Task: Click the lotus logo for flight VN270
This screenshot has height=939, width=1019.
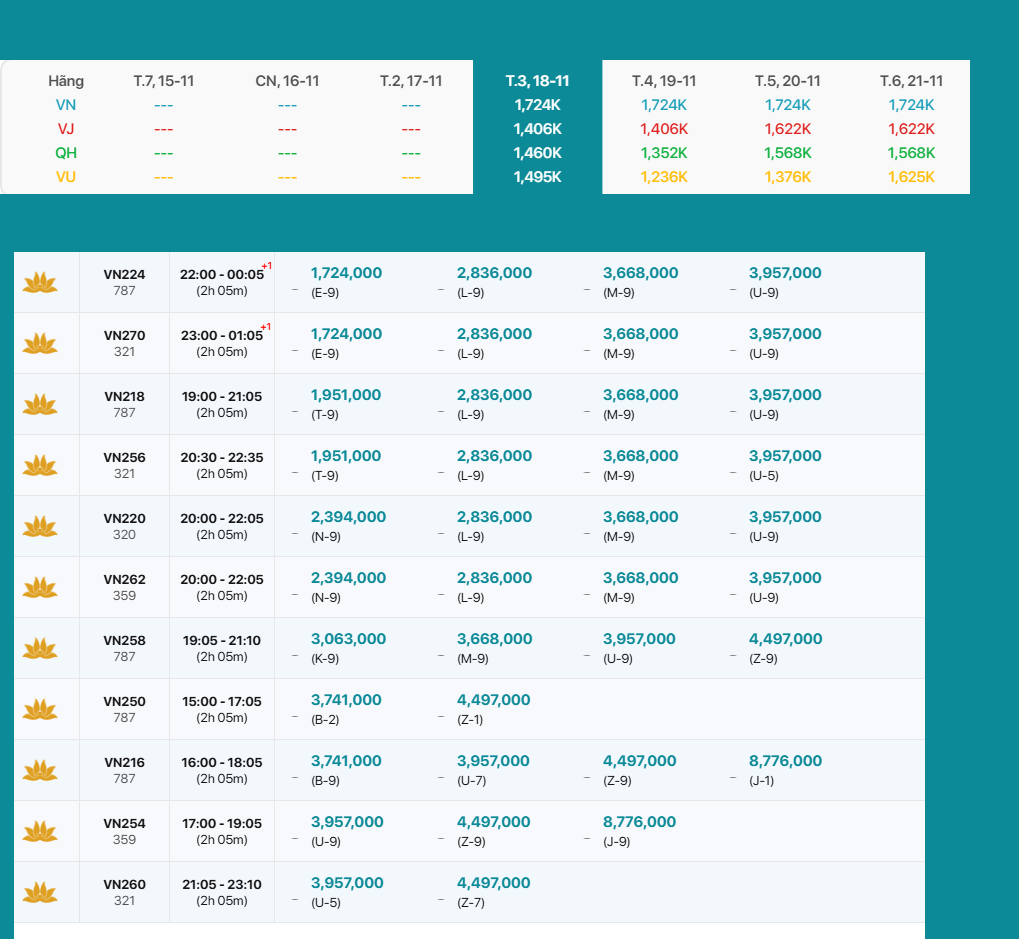Action: point(40,344)
